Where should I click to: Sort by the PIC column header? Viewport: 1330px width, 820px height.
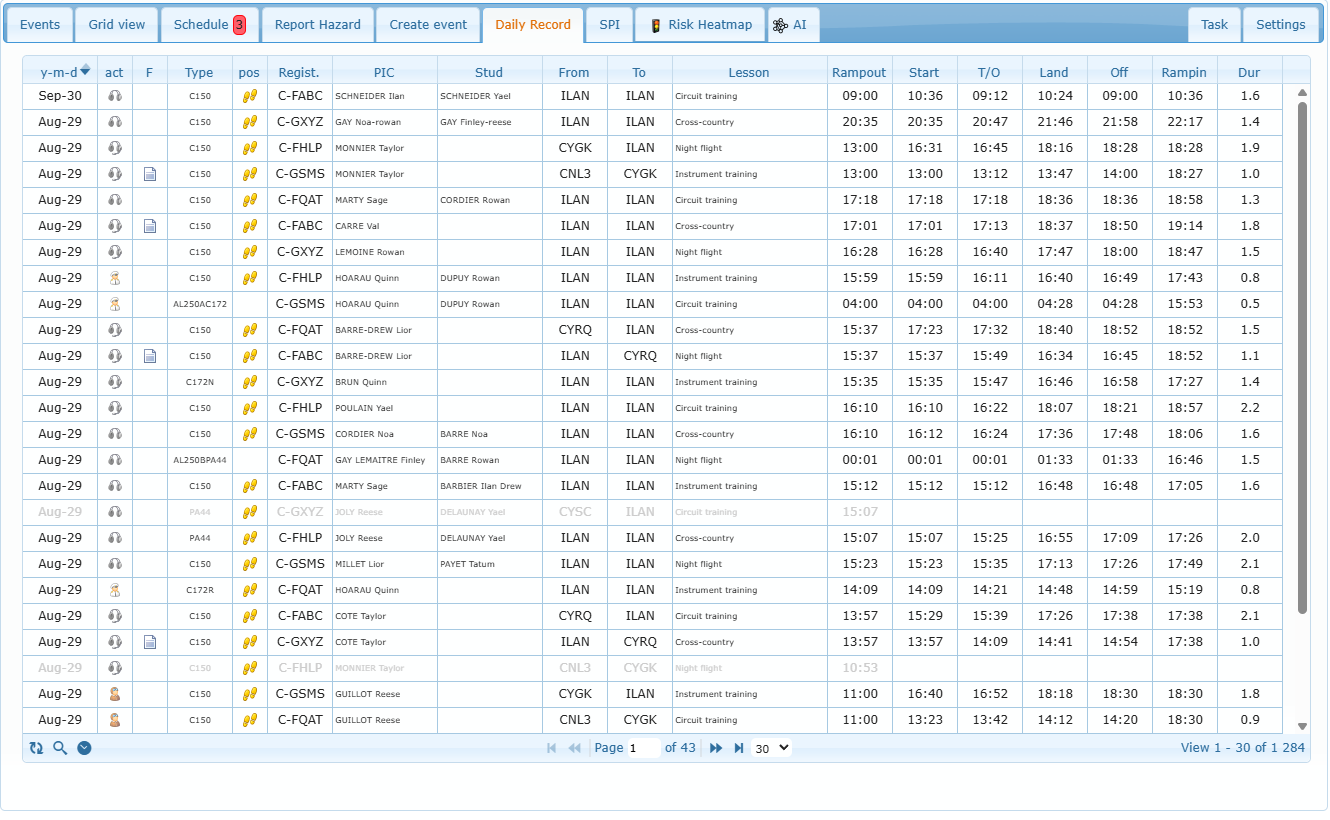(x=384, y=72)
